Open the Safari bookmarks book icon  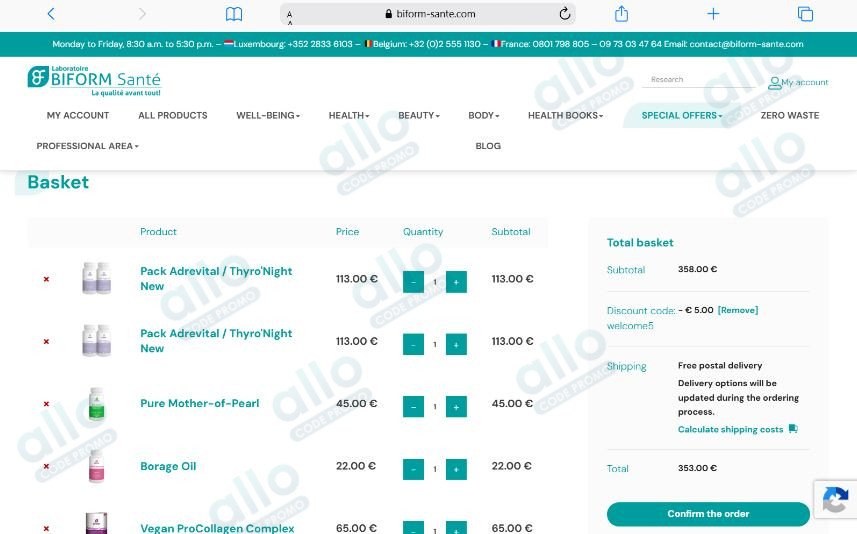[x=234, y=14]
